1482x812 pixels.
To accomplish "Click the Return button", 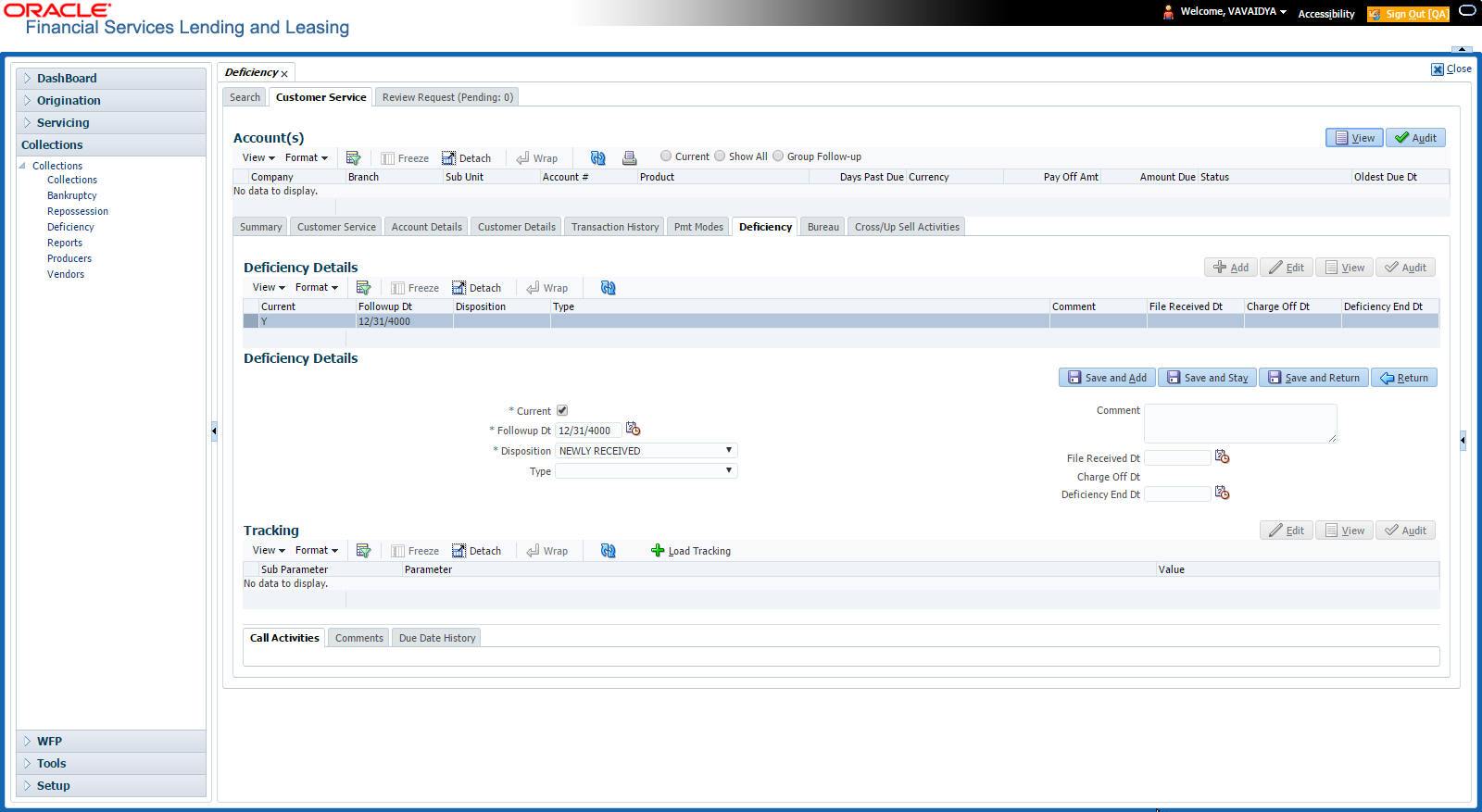I will [x=1404, y=378].
